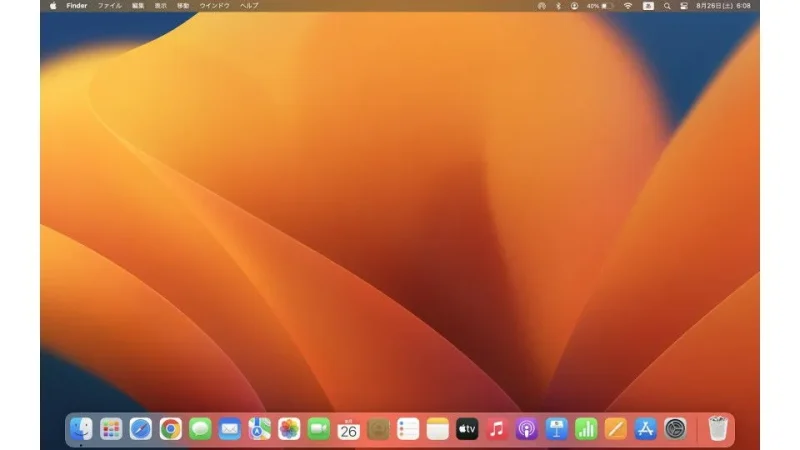Open the App Store

coord(645,429)
